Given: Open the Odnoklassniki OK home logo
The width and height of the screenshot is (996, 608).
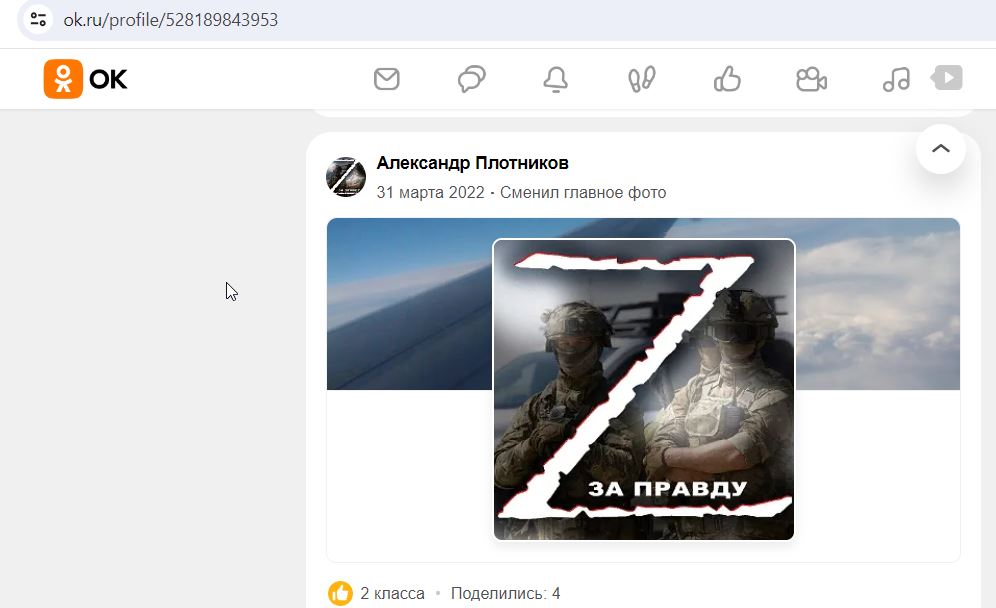Looking at the screenshot, I should pyautogui.click(x=86, y=79).
